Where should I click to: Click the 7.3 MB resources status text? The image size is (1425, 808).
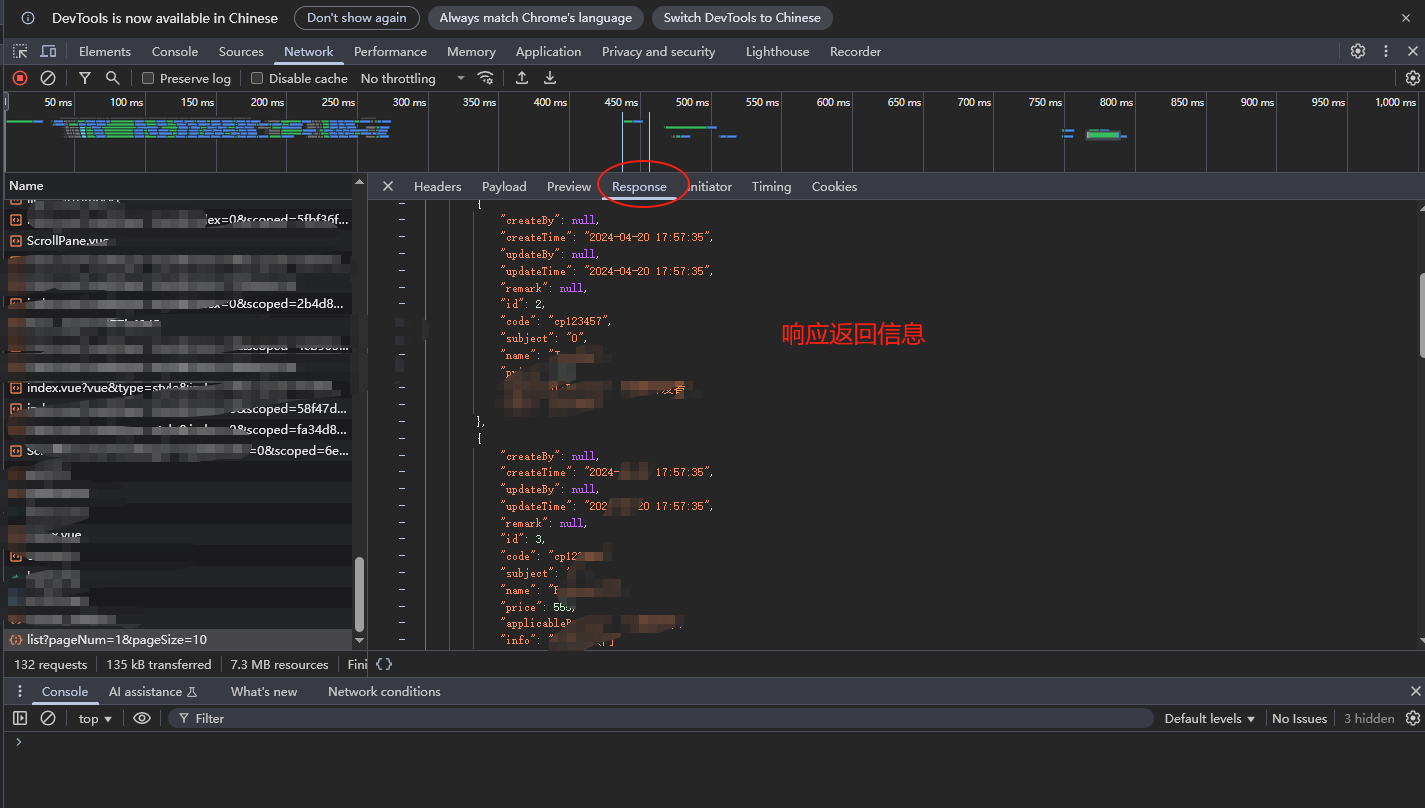(279, 664)
